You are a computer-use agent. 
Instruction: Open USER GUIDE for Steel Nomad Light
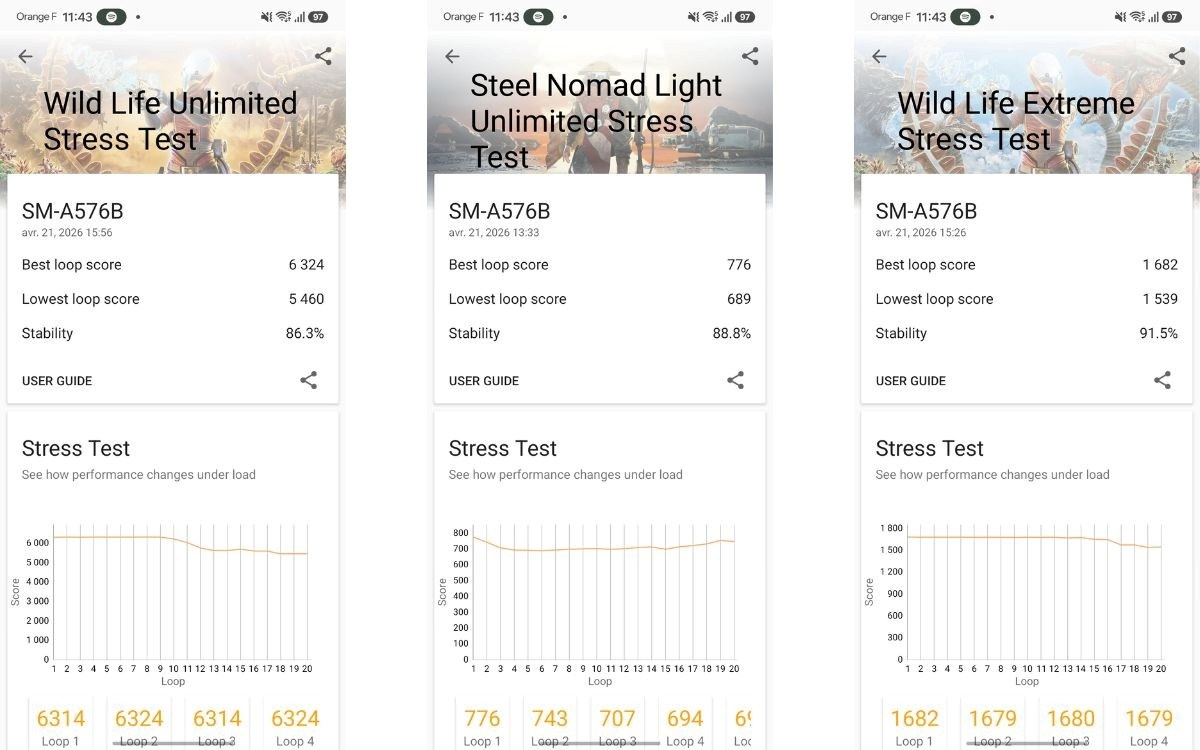(484, 381)
